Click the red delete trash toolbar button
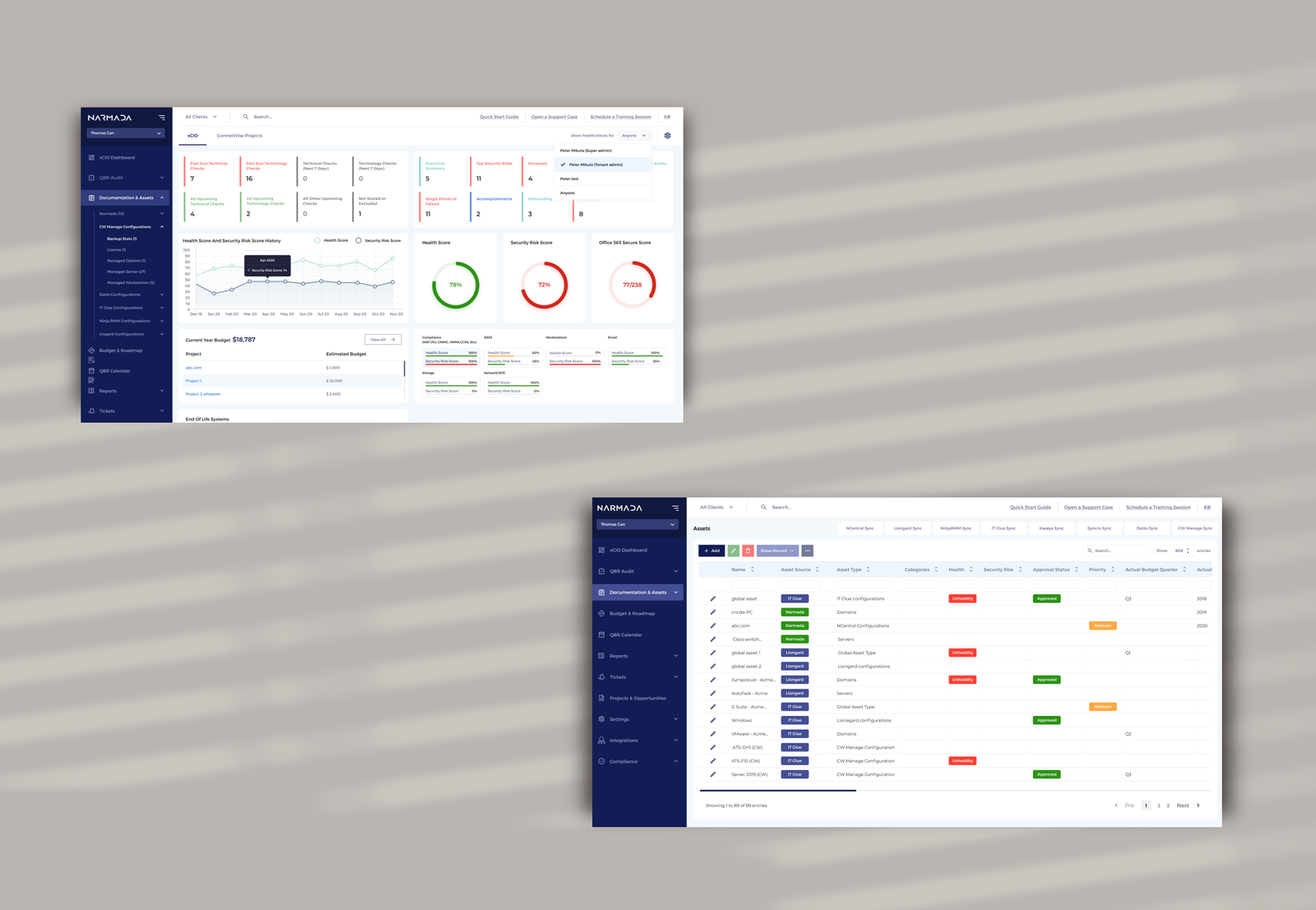This screenshot has height=910, width=1316. [748, 550]
